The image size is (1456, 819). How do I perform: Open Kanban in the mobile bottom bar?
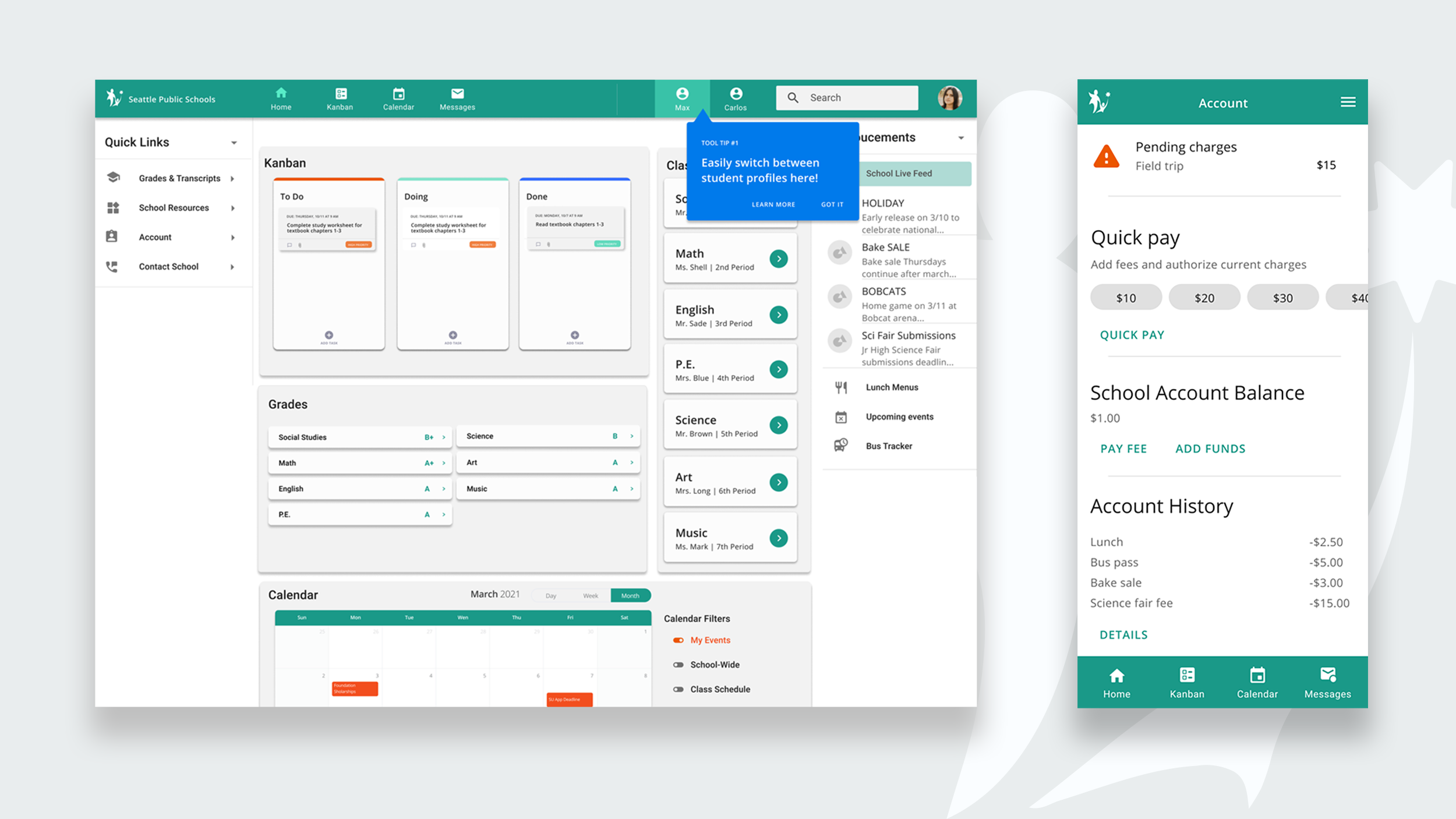coord(1187,683)
